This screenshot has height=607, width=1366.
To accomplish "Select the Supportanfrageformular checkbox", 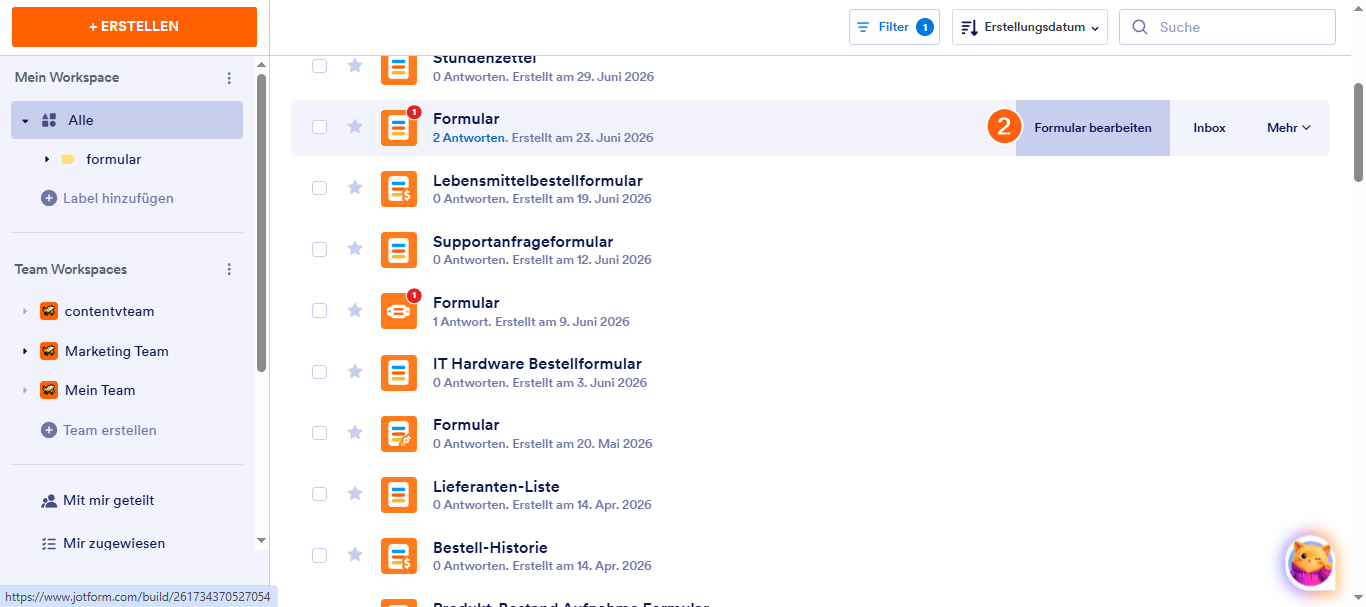I will point(319,249).
